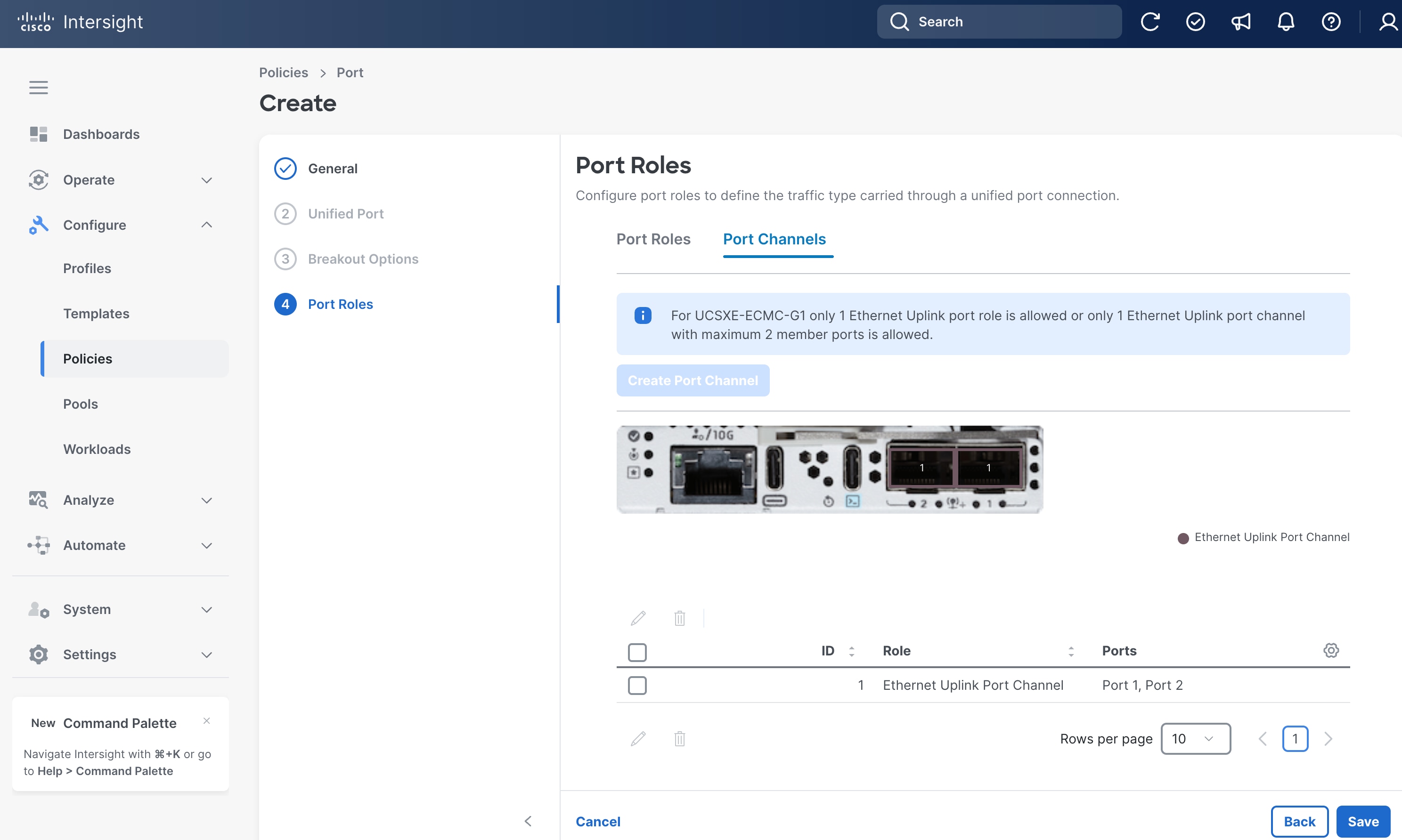1402x840 pixels.
Task: Click the right SFP port on device image
Action: point(989,467)
